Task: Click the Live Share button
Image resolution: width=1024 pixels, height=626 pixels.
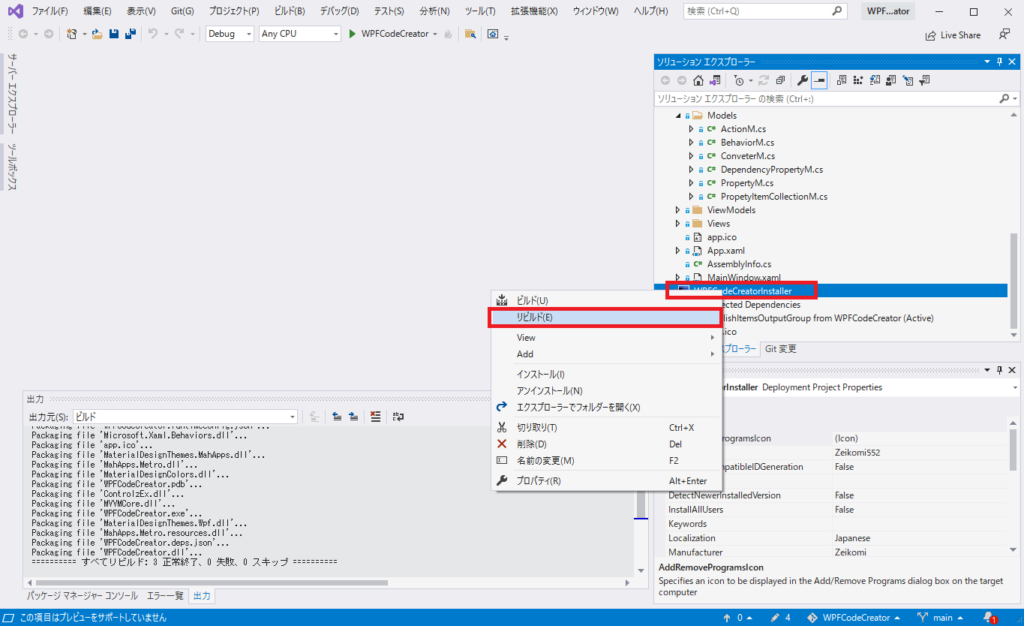Action: coord(953,35)
